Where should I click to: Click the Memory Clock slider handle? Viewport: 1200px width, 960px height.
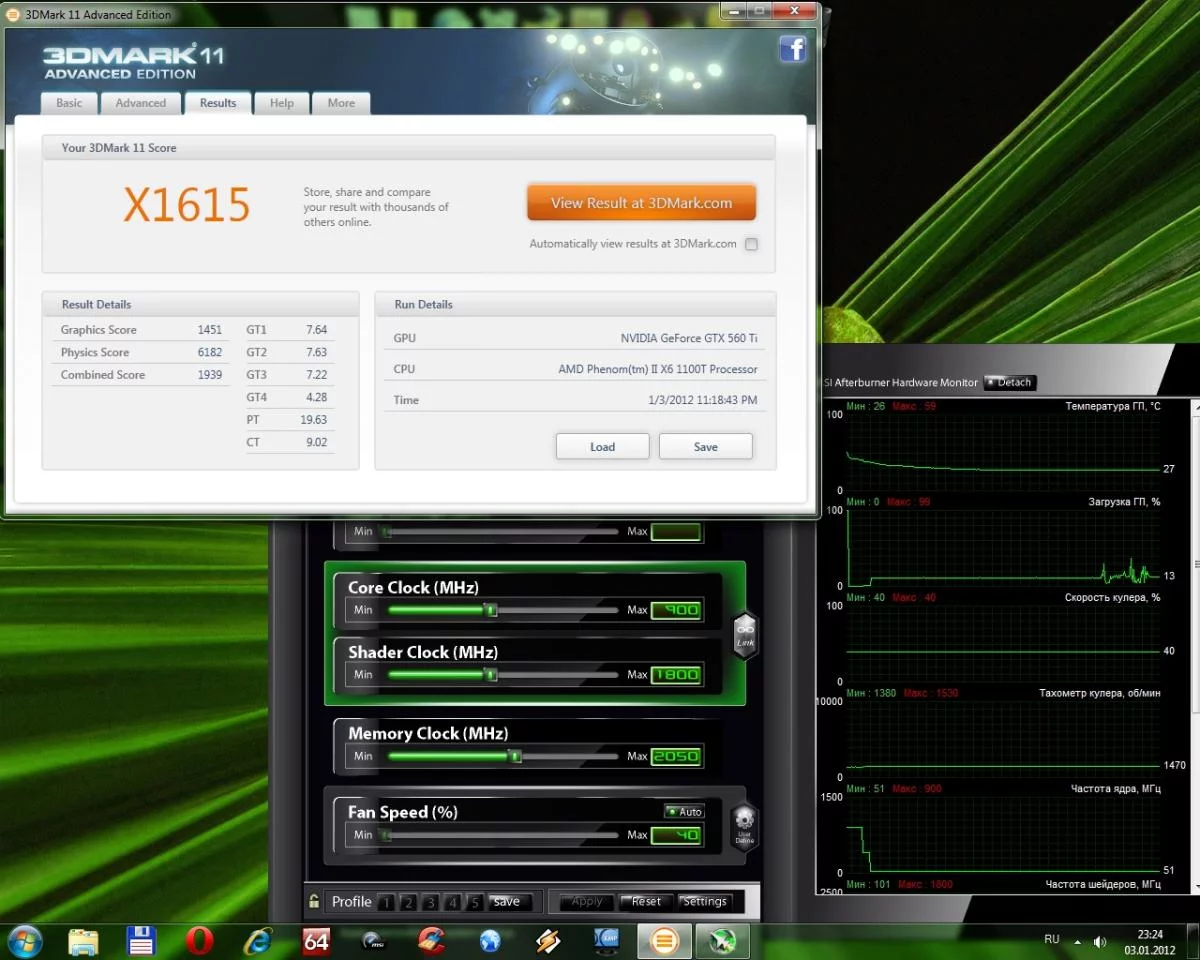(515, 757)
